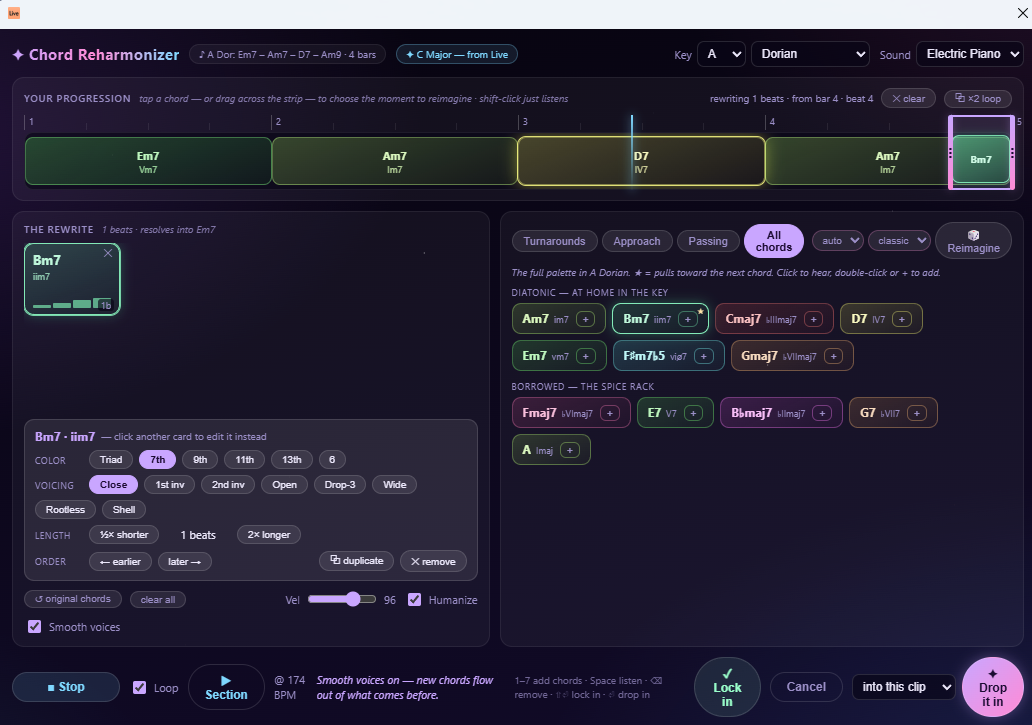Select the D7 IV7 progression block
Image resolution: width=1032 pixels, height=725 pixels.
640,161
